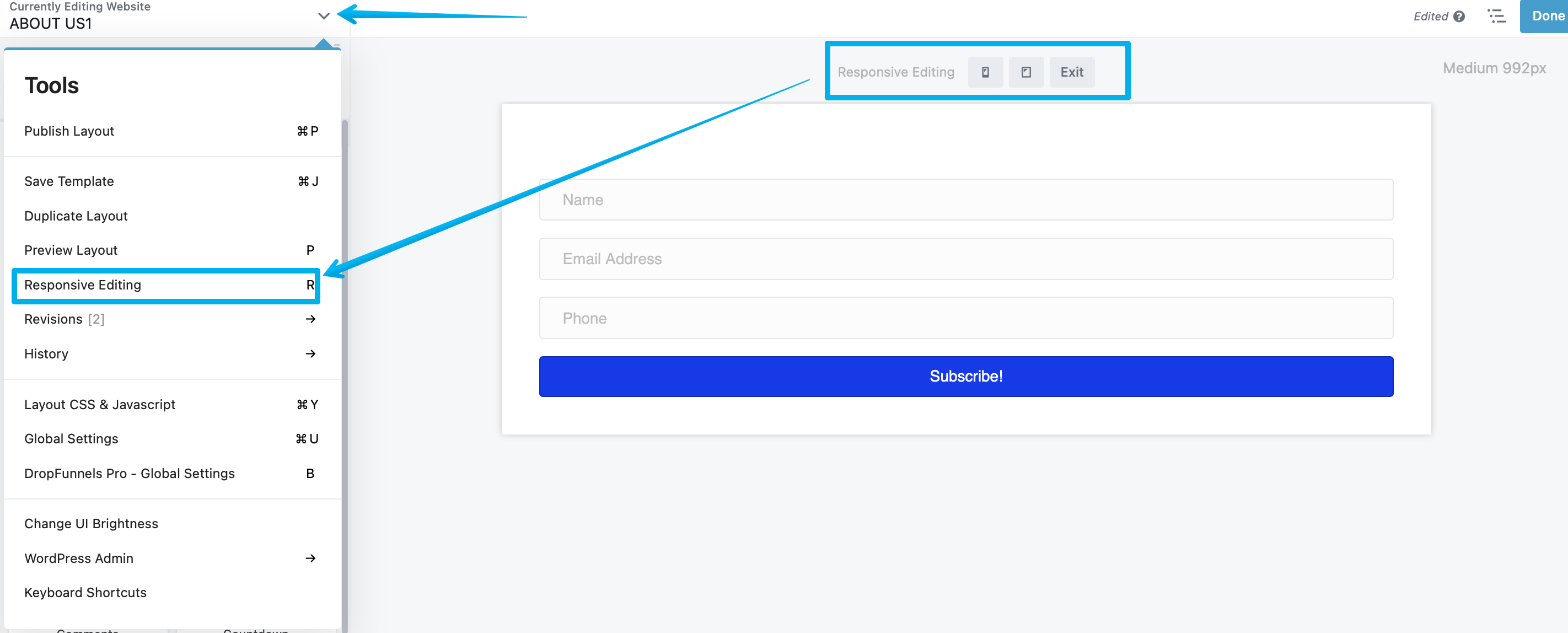Expand Revisions submenu with arrow
Viewport: 1568px width, 633px height.
(311, 319)
